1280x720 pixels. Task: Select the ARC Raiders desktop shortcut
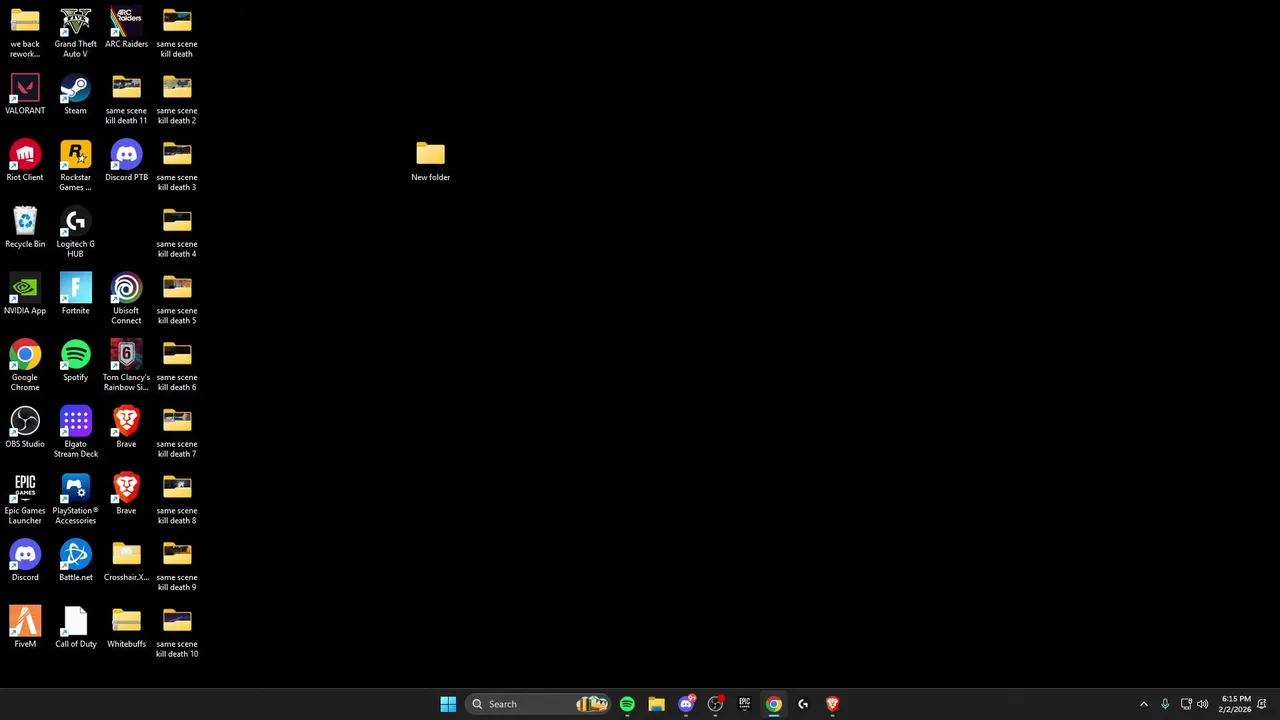[x=126, y=28]
